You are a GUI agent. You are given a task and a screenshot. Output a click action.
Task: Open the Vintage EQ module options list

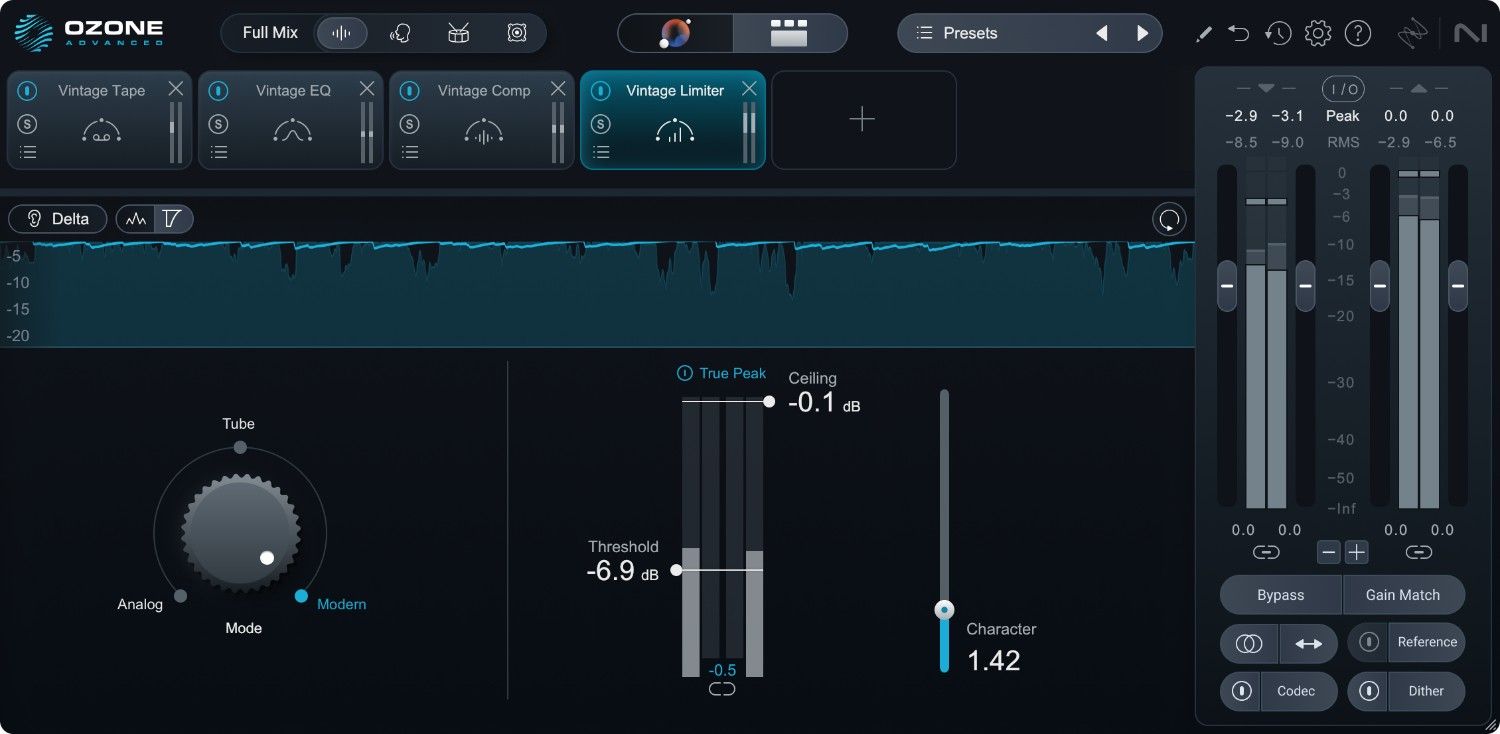[x=218, y=152]
